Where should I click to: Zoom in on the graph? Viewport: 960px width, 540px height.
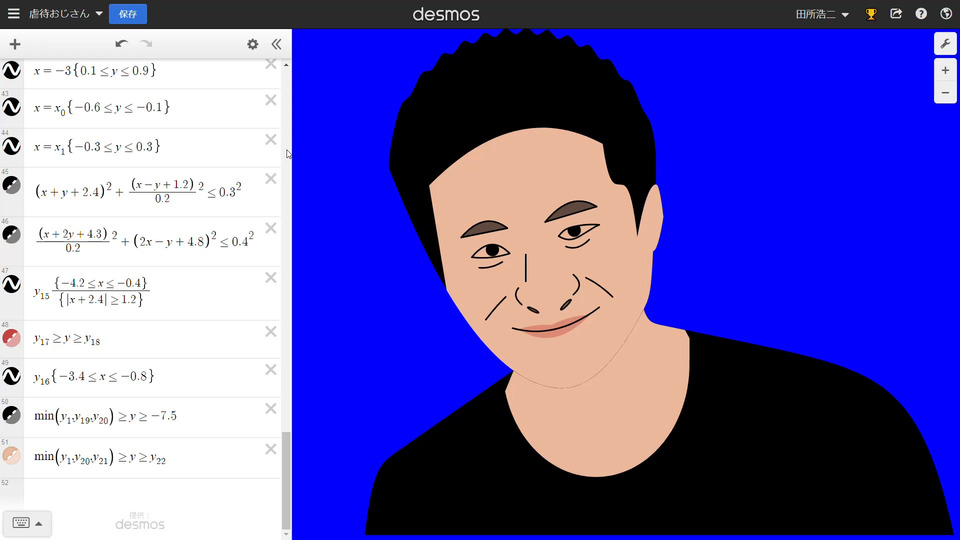pos(945,71)
